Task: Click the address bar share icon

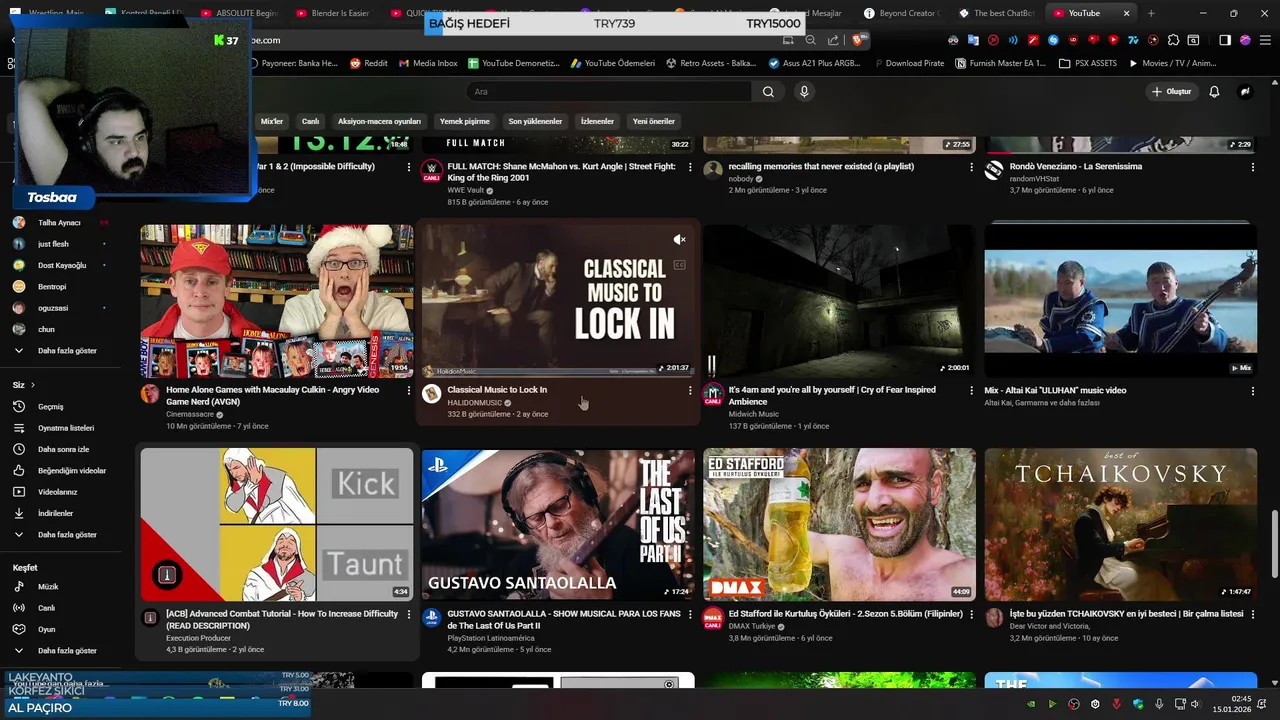Action: pyautogui.click(x=833, y=40)
